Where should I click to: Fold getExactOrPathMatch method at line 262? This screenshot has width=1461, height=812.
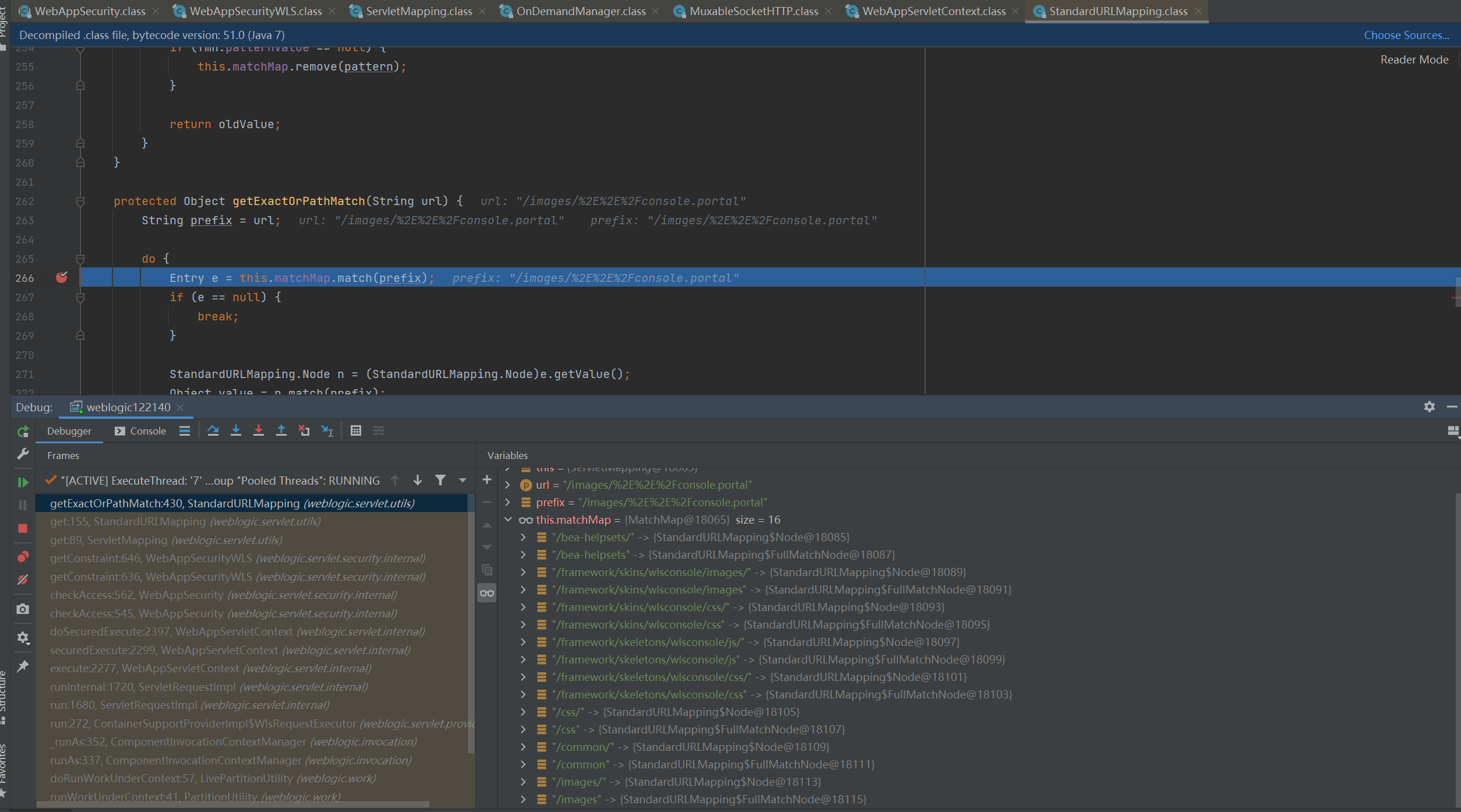tap(80, 202)
